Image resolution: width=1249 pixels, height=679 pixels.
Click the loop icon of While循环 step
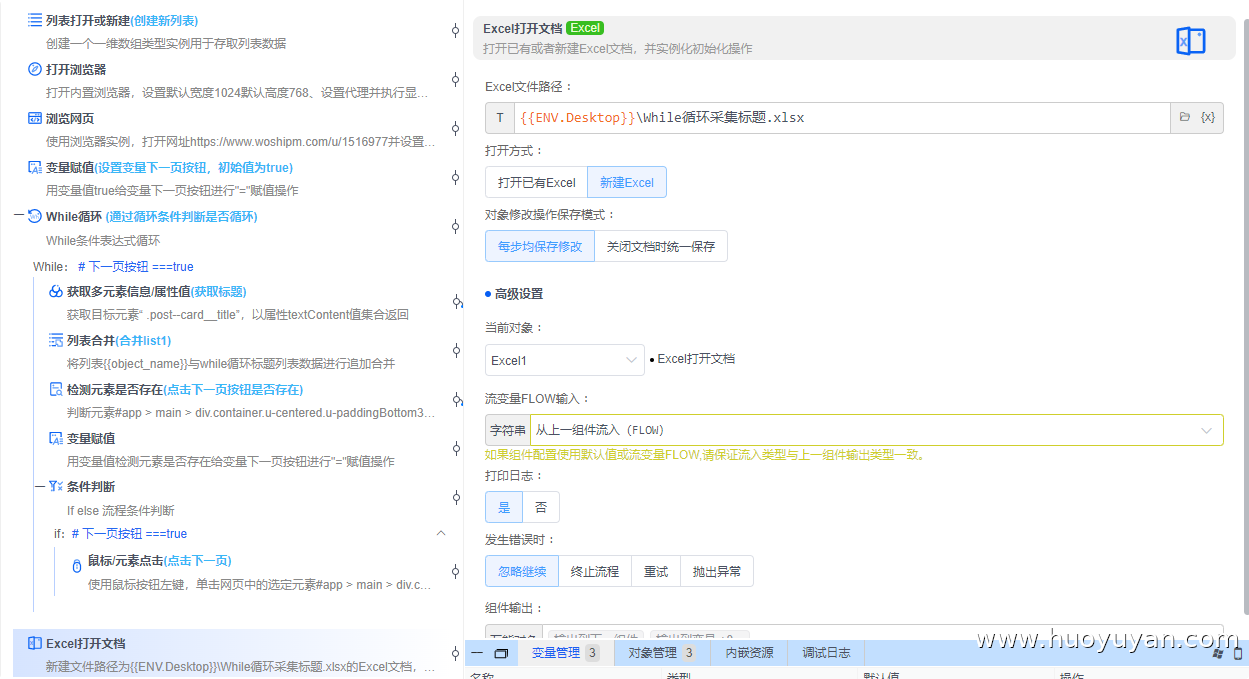pyautogui.click(x=35, y=216)
